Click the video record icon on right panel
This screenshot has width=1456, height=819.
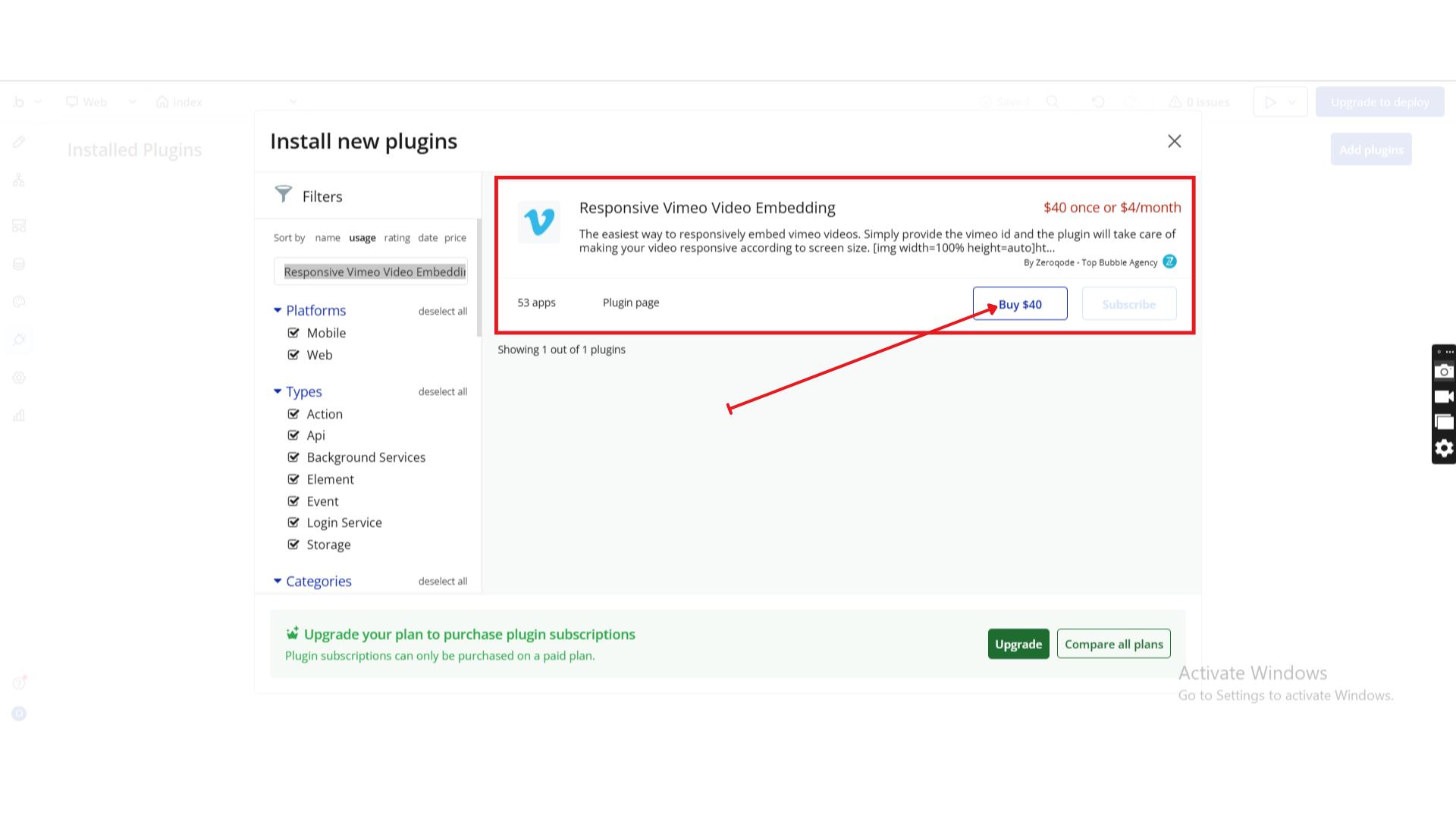(x=1444, y=397)
